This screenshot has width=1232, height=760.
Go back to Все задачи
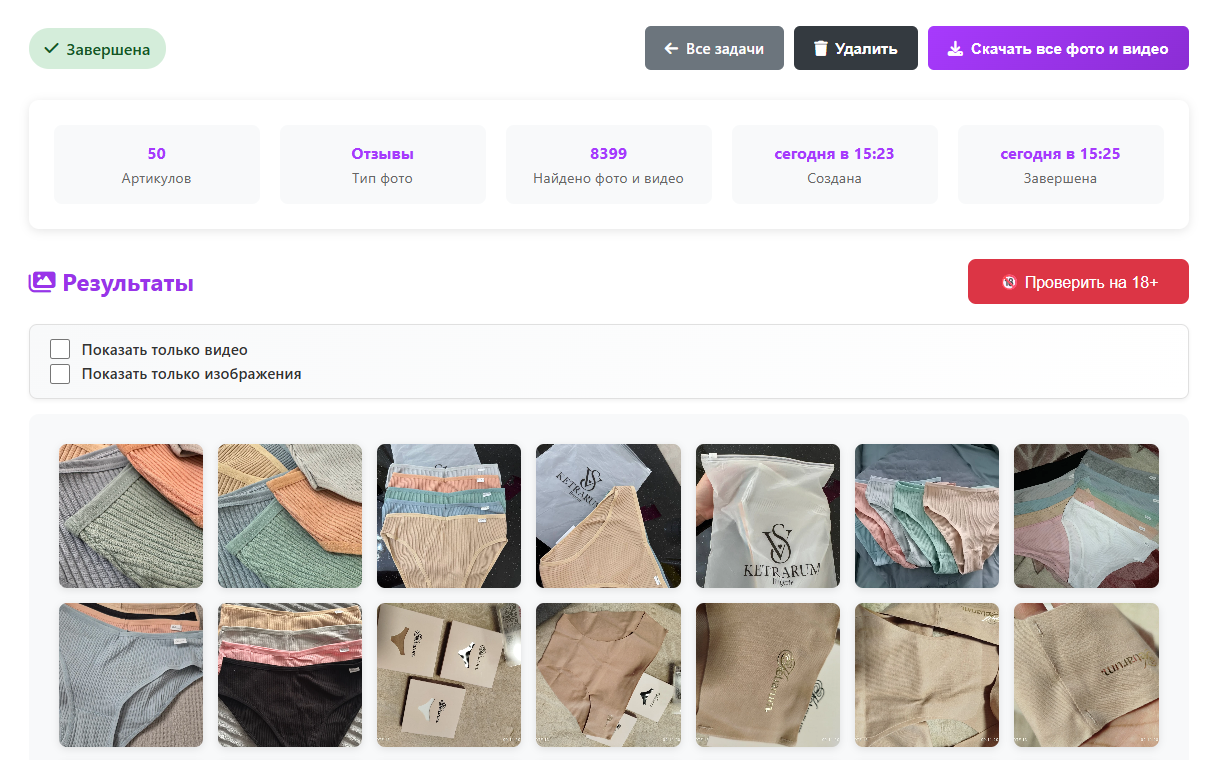coord(714,48)
